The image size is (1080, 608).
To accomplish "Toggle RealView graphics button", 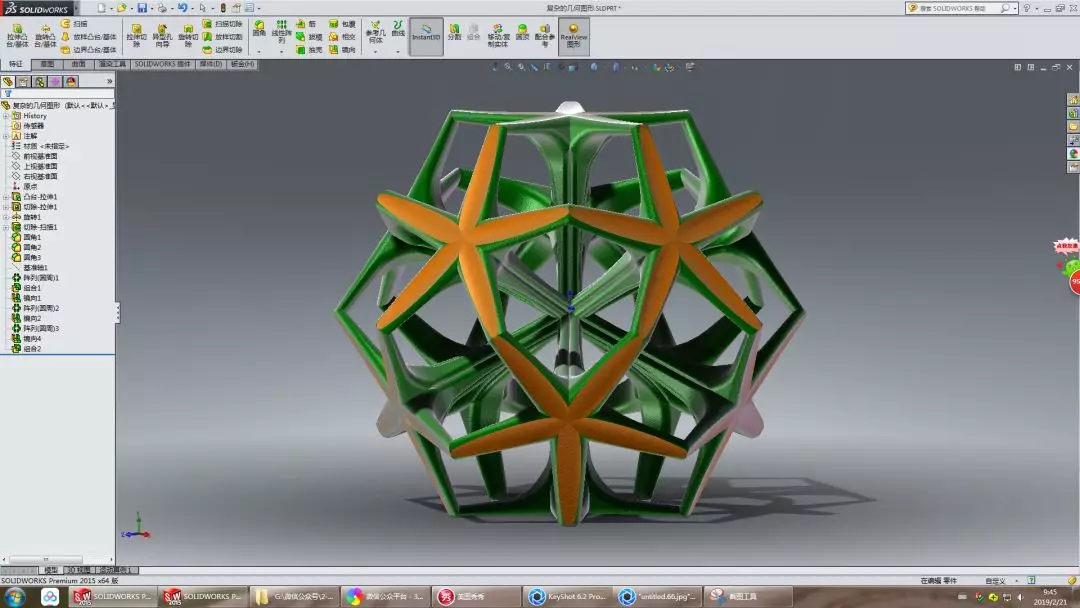I will click(x=573, y=36).
